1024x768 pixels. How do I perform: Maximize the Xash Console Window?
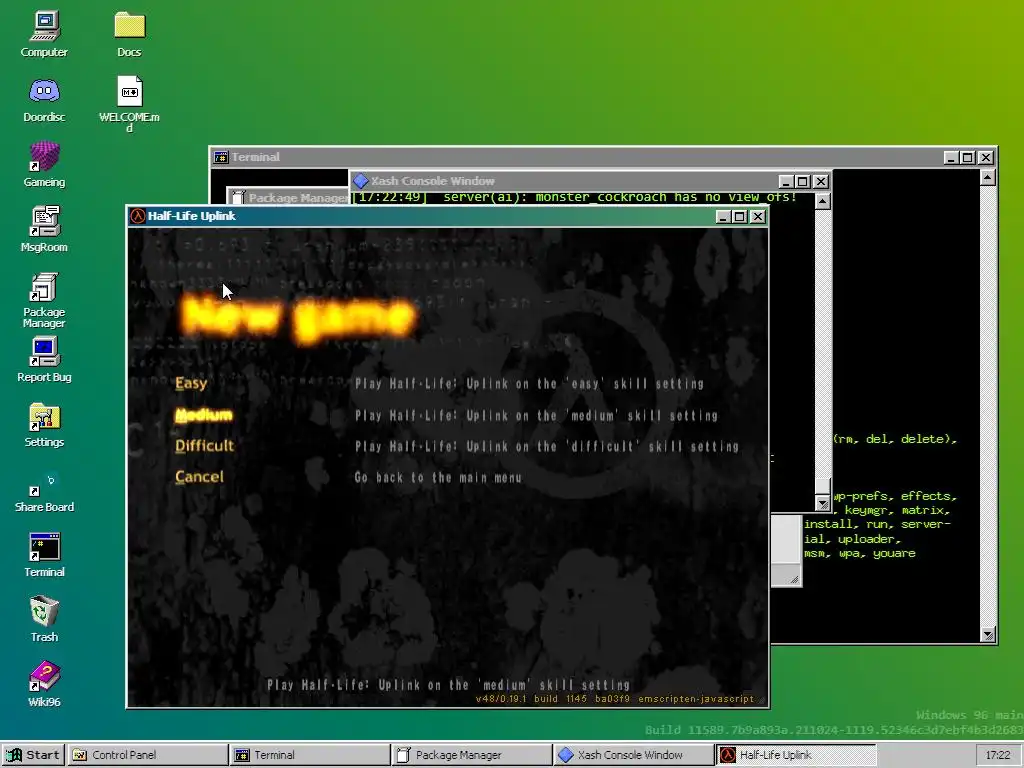803,182
